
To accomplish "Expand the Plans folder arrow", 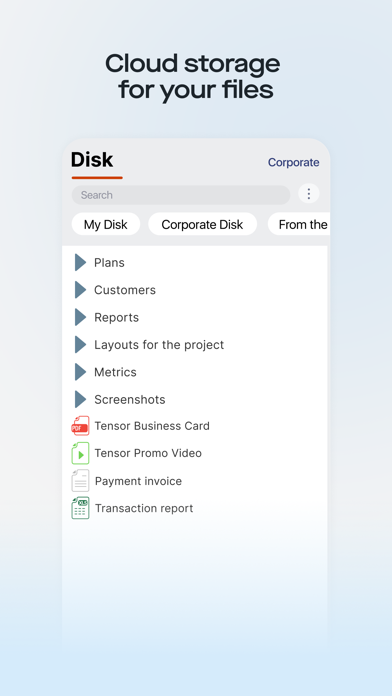I will 80,262.
